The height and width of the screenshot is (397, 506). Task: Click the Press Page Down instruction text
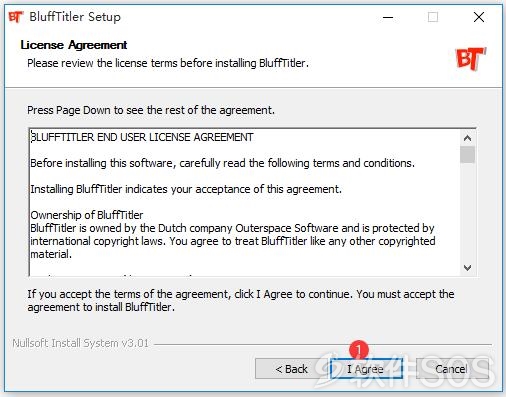click(151, 110)
